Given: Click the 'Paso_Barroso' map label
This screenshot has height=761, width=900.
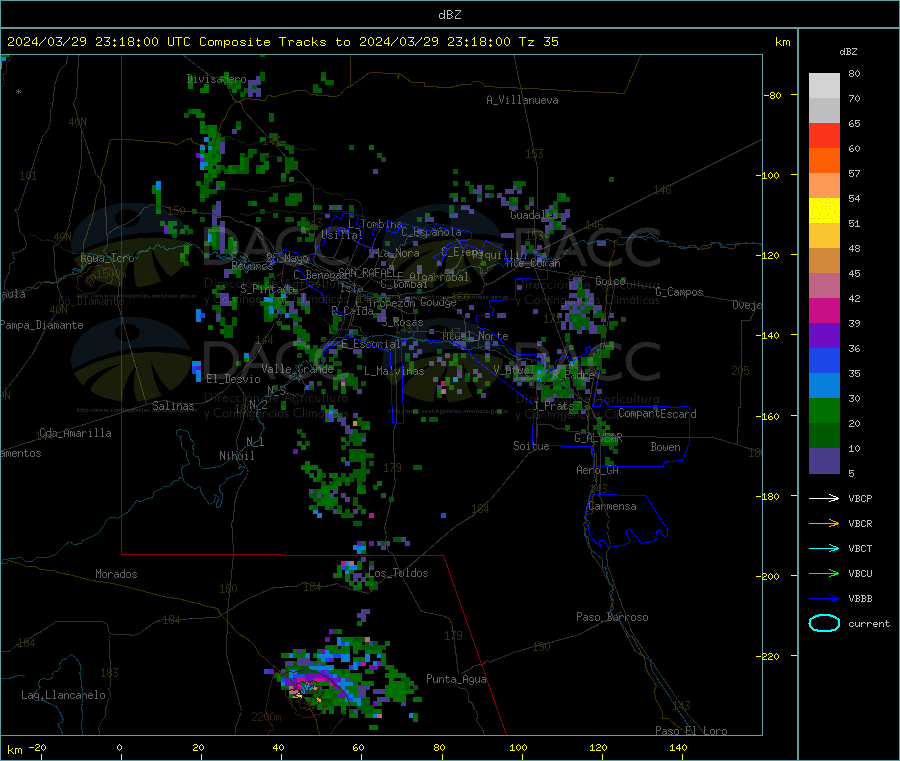Looking at the screenshot, I should click(612, 617).
